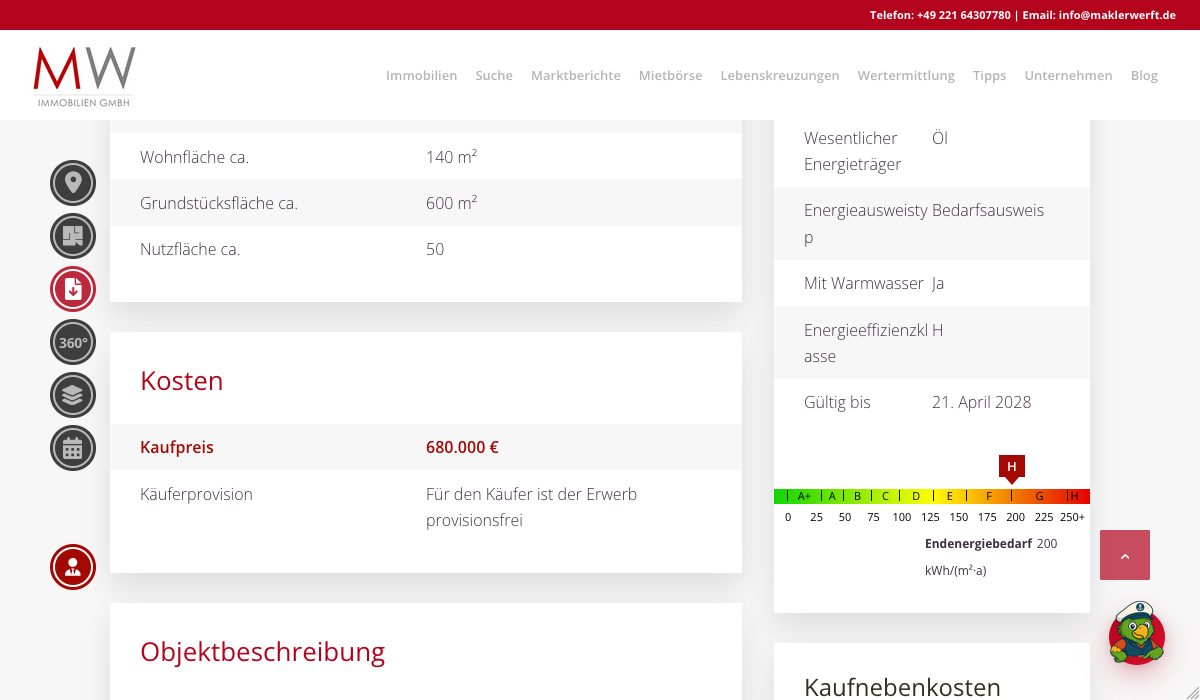Click the location pin sidebar icon

click(x=73, y=183)
